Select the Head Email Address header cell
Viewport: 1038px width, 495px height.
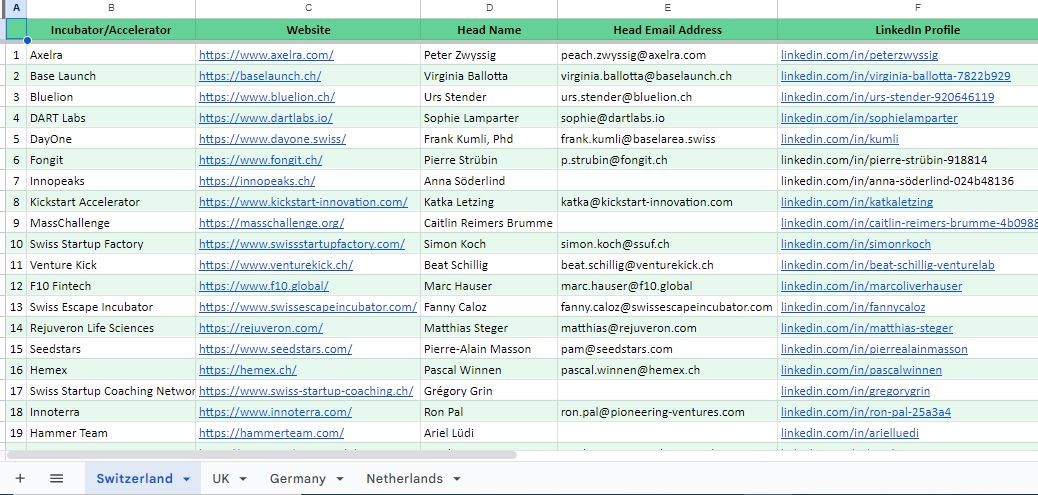[667, 30]
